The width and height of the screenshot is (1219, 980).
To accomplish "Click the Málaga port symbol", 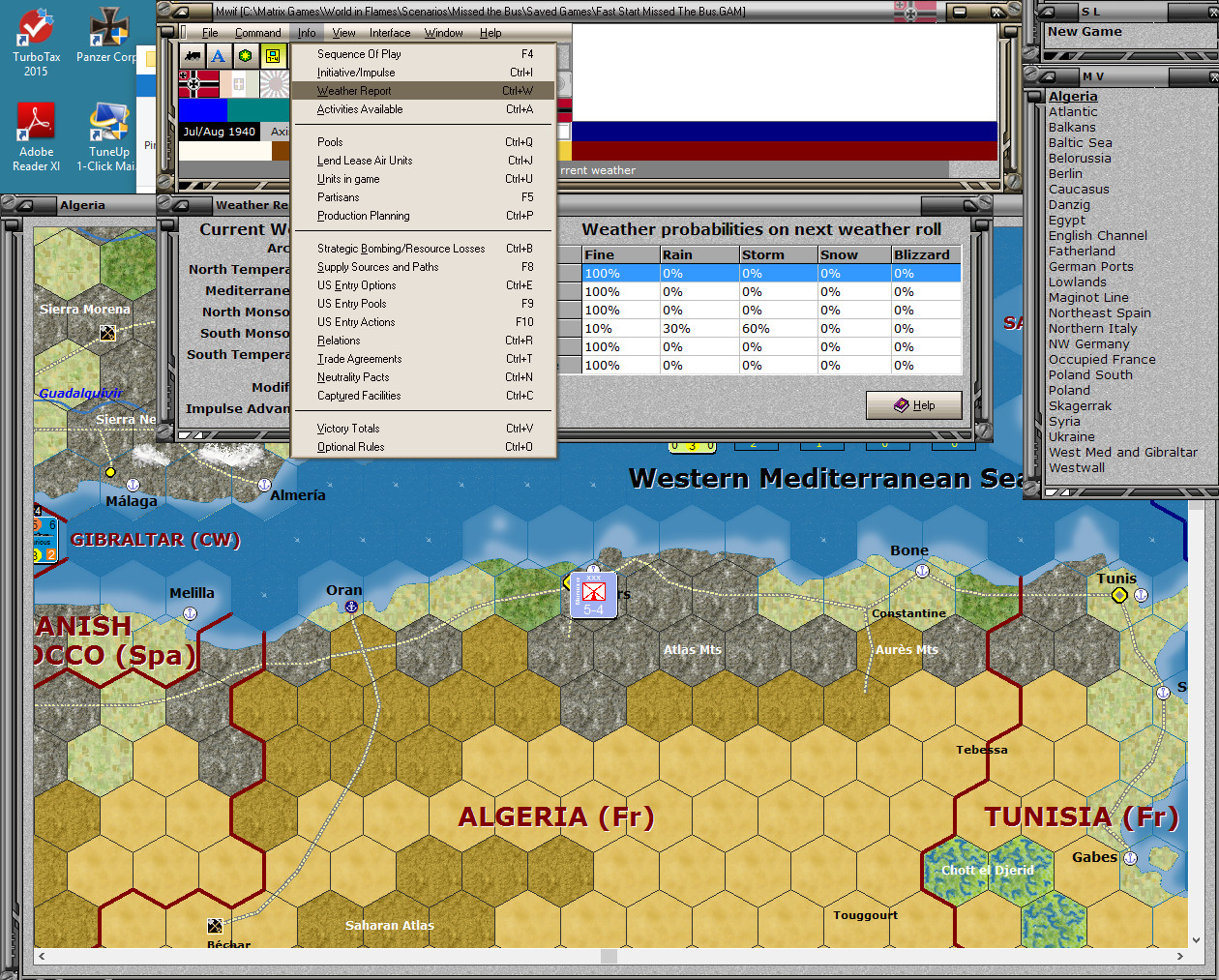I will (134, 485).
